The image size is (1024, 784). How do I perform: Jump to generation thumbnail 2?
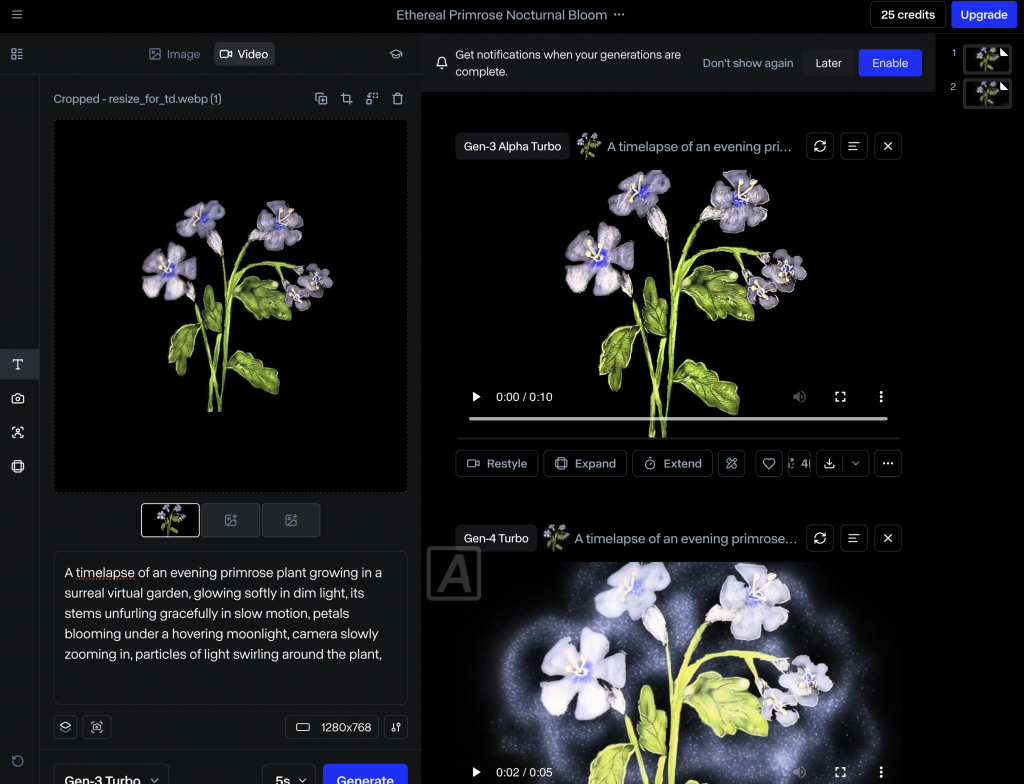(987, 93)
